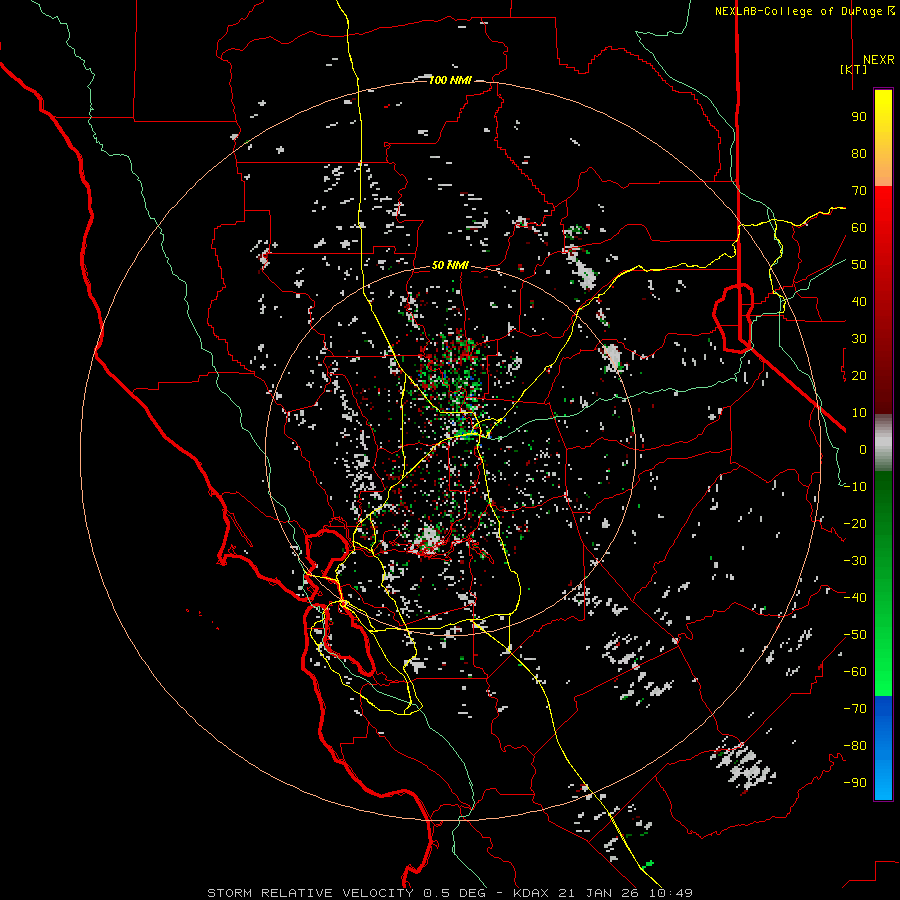Image resolution: width=900 pixels, height=900 pixels.
Task: Click the 0 value on the velocity scale
Action: pyautogui.click(x=863, y=449)
